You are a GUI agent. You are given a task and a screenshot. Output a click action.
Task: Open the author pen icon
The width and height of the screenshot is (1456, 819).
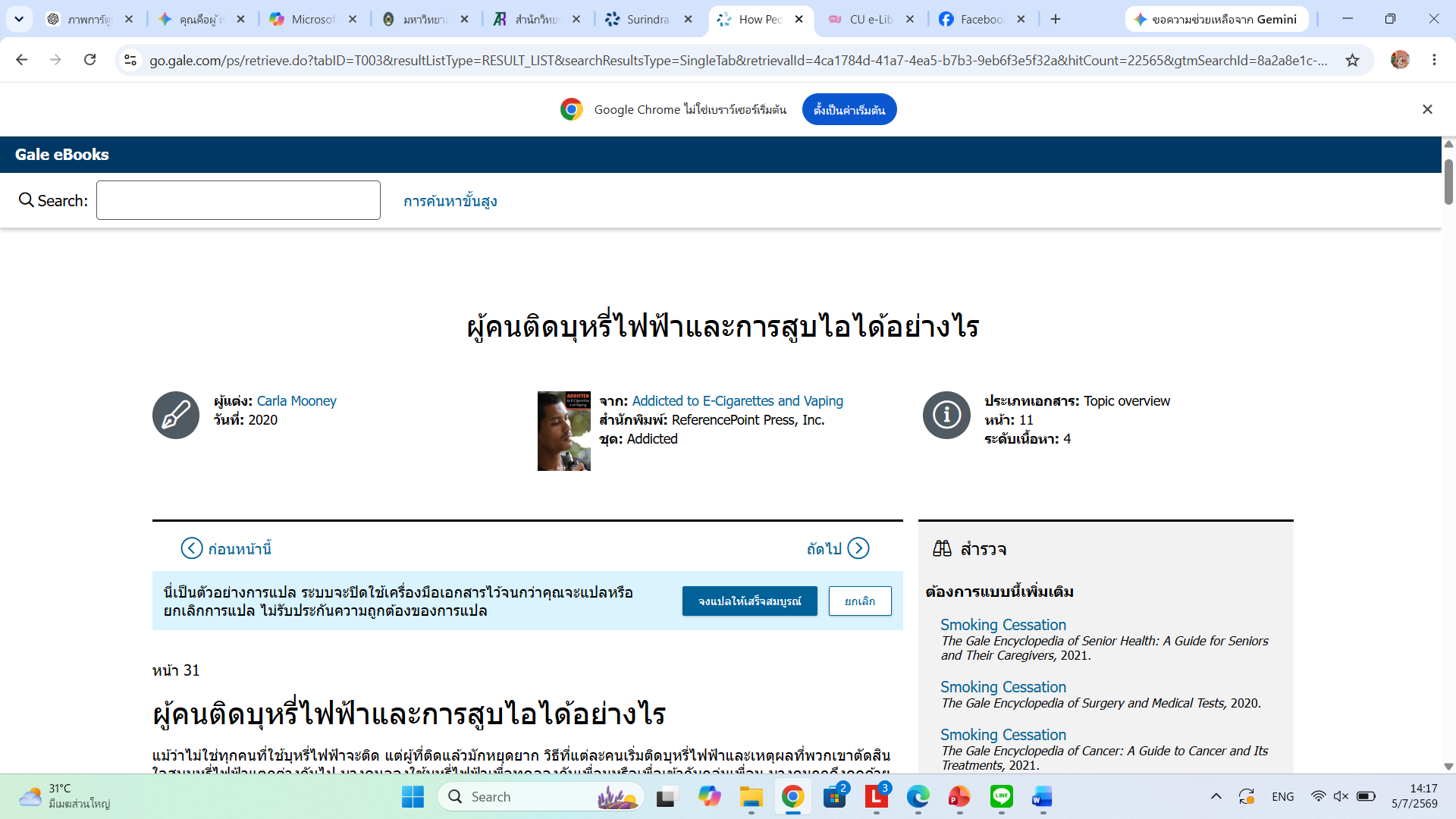[x=176, y=415]
